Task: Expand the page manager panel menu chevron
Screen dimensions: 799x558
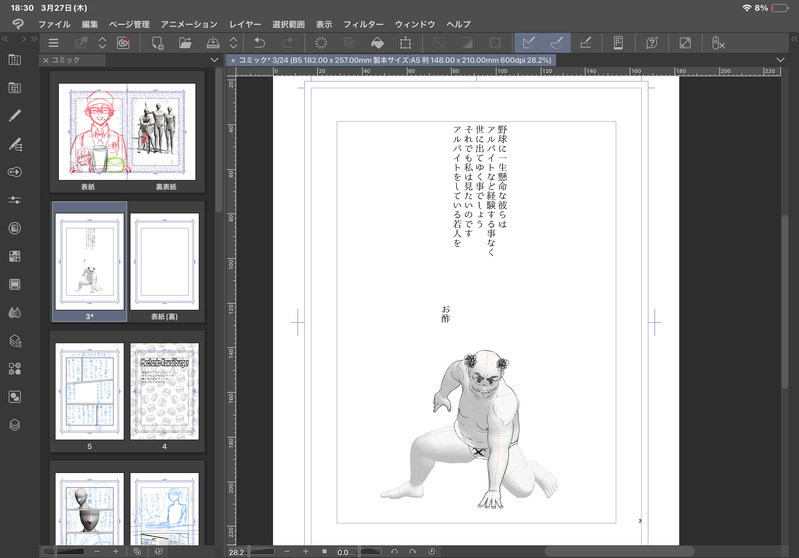Action: [x=215, y=61]
